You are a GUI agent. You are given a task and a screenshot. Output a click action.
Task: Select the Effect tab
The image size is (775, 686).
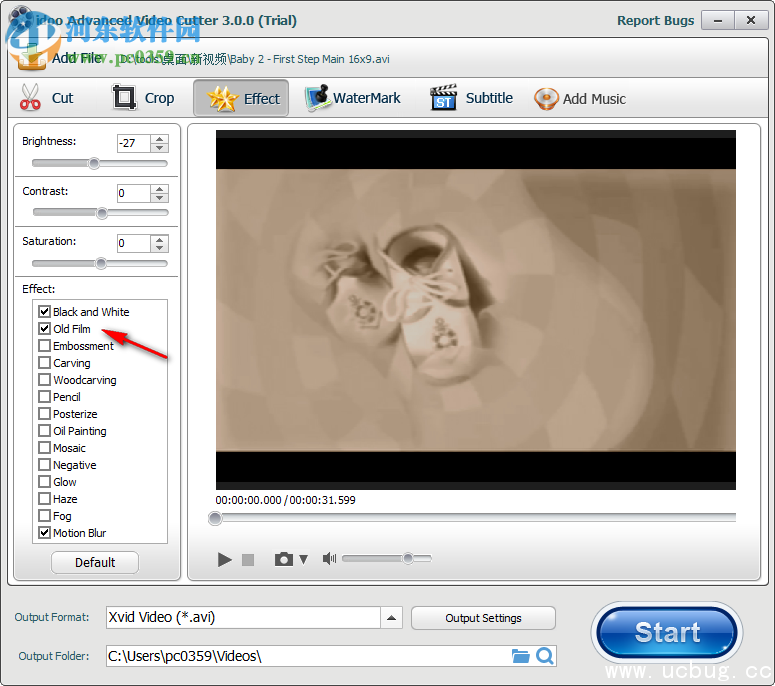(x=241, y=98)
